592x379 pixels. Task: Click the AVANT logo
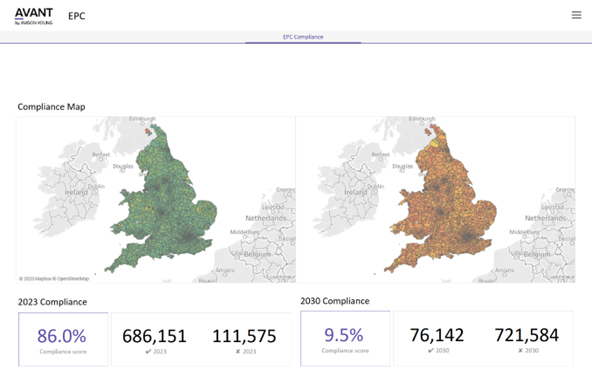[34, 16]
